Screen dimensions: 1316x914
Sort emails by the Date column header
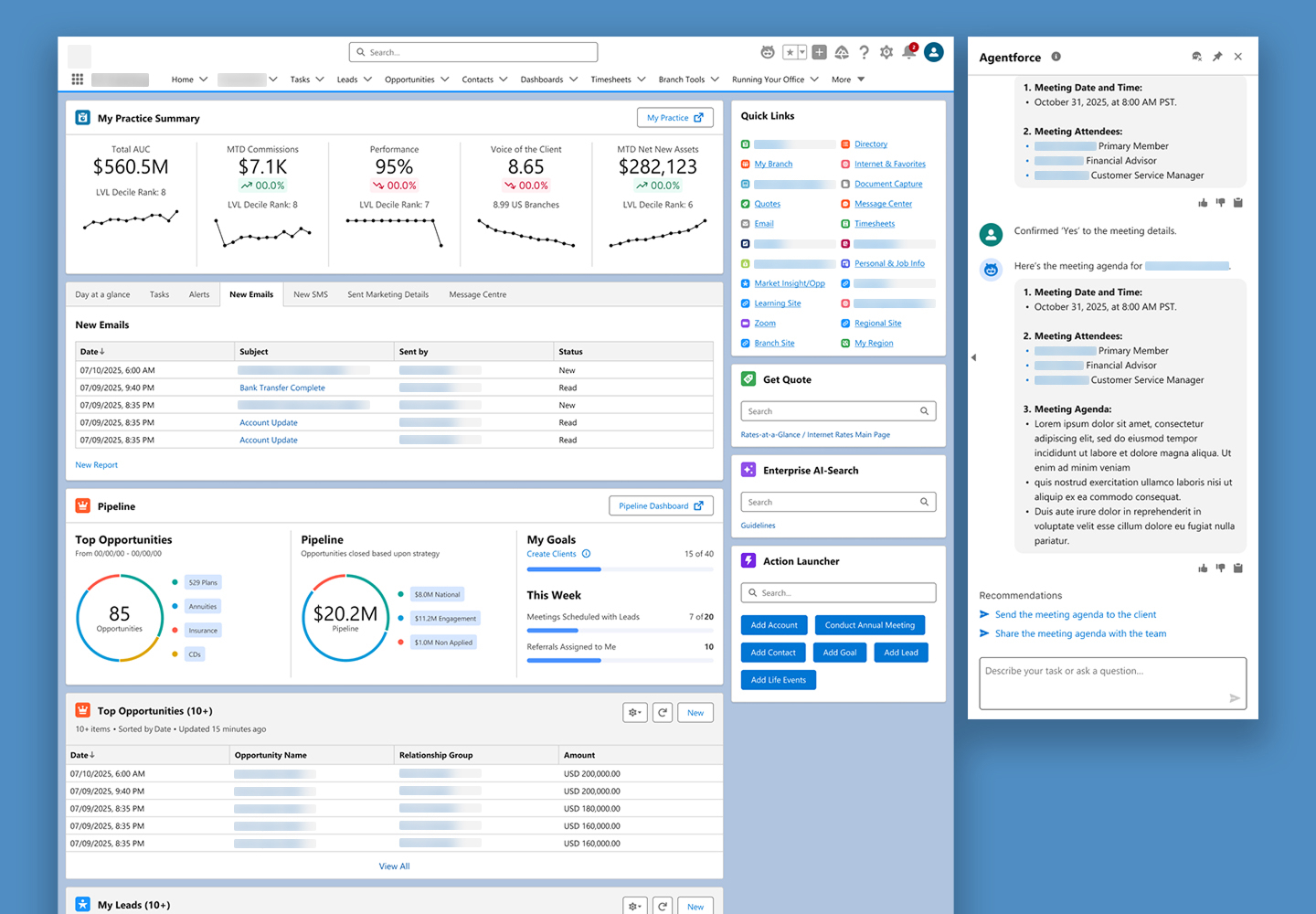(x=92, y=352)
